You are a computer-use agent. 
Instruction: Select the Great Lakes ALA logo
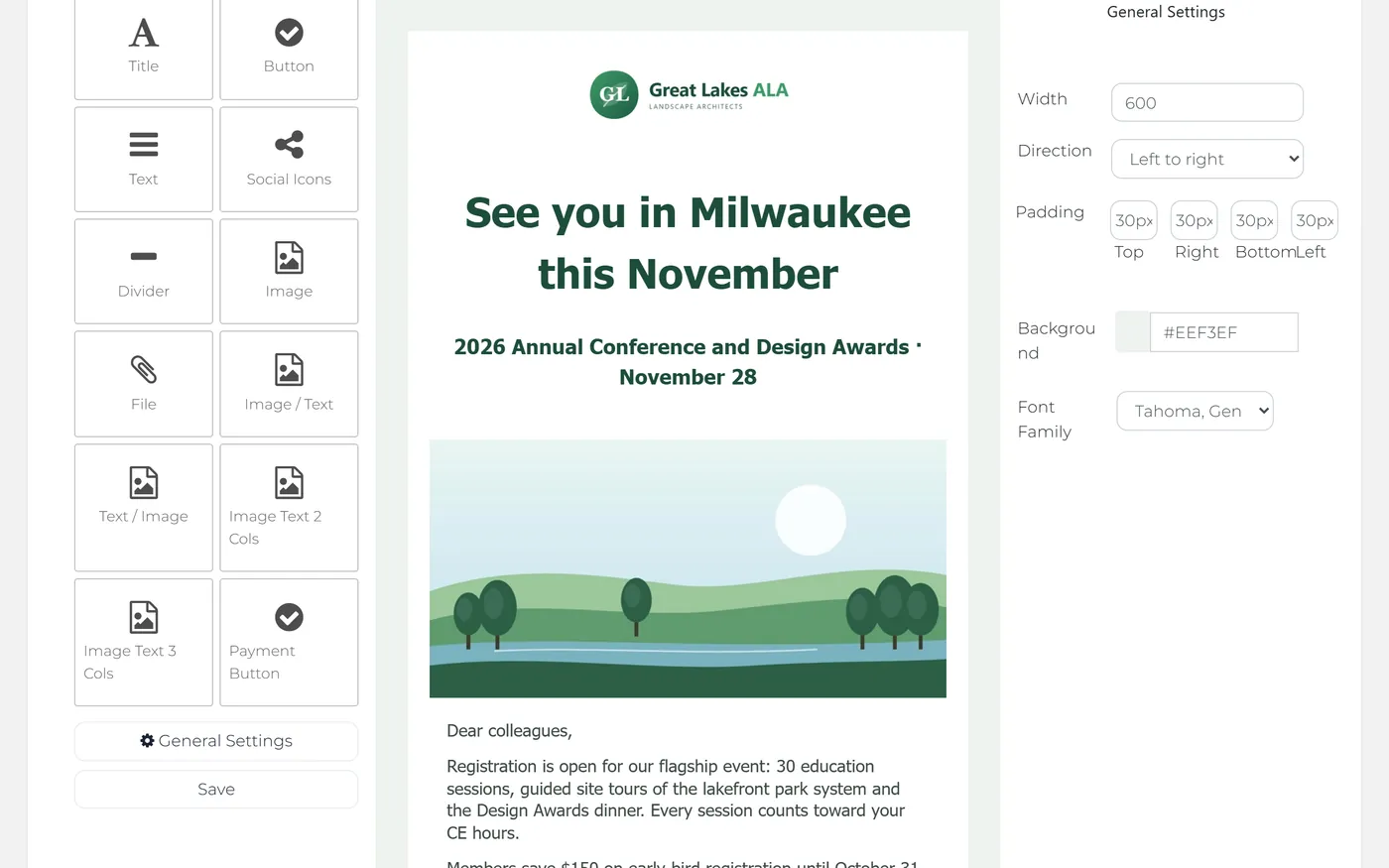click(x=689, y=94)
